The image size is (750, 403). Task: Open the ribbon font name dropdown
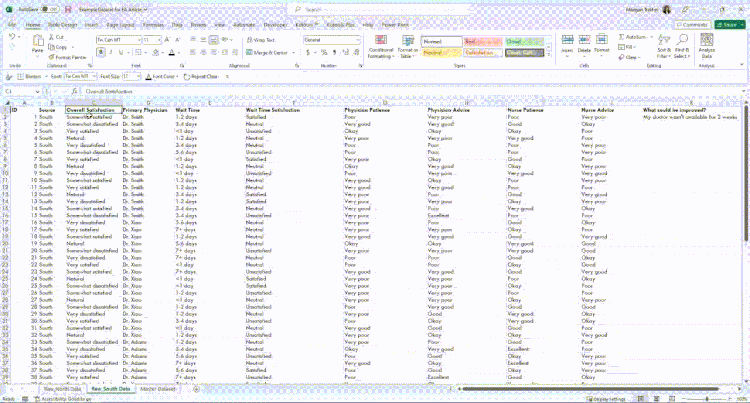coord(139,40)
